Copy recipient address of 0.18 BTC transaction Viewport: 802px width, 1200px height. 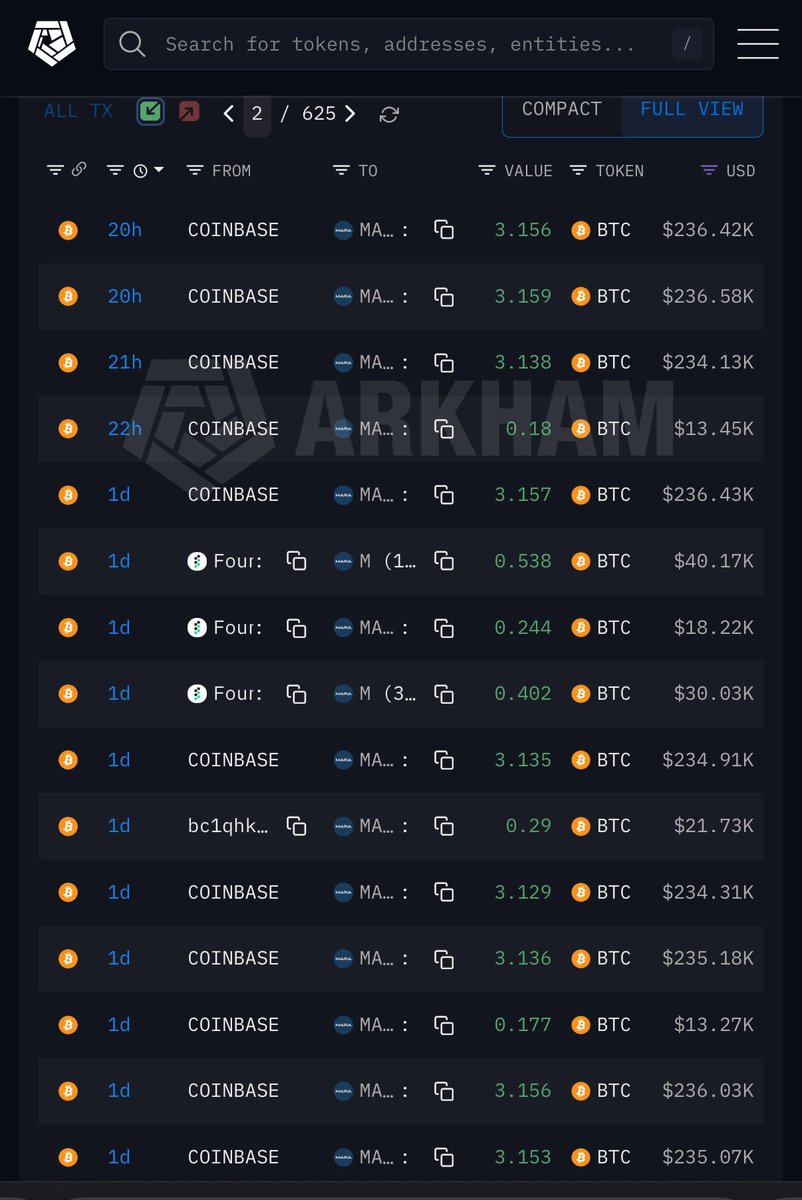pyautogui.click(x=444, y=429)
